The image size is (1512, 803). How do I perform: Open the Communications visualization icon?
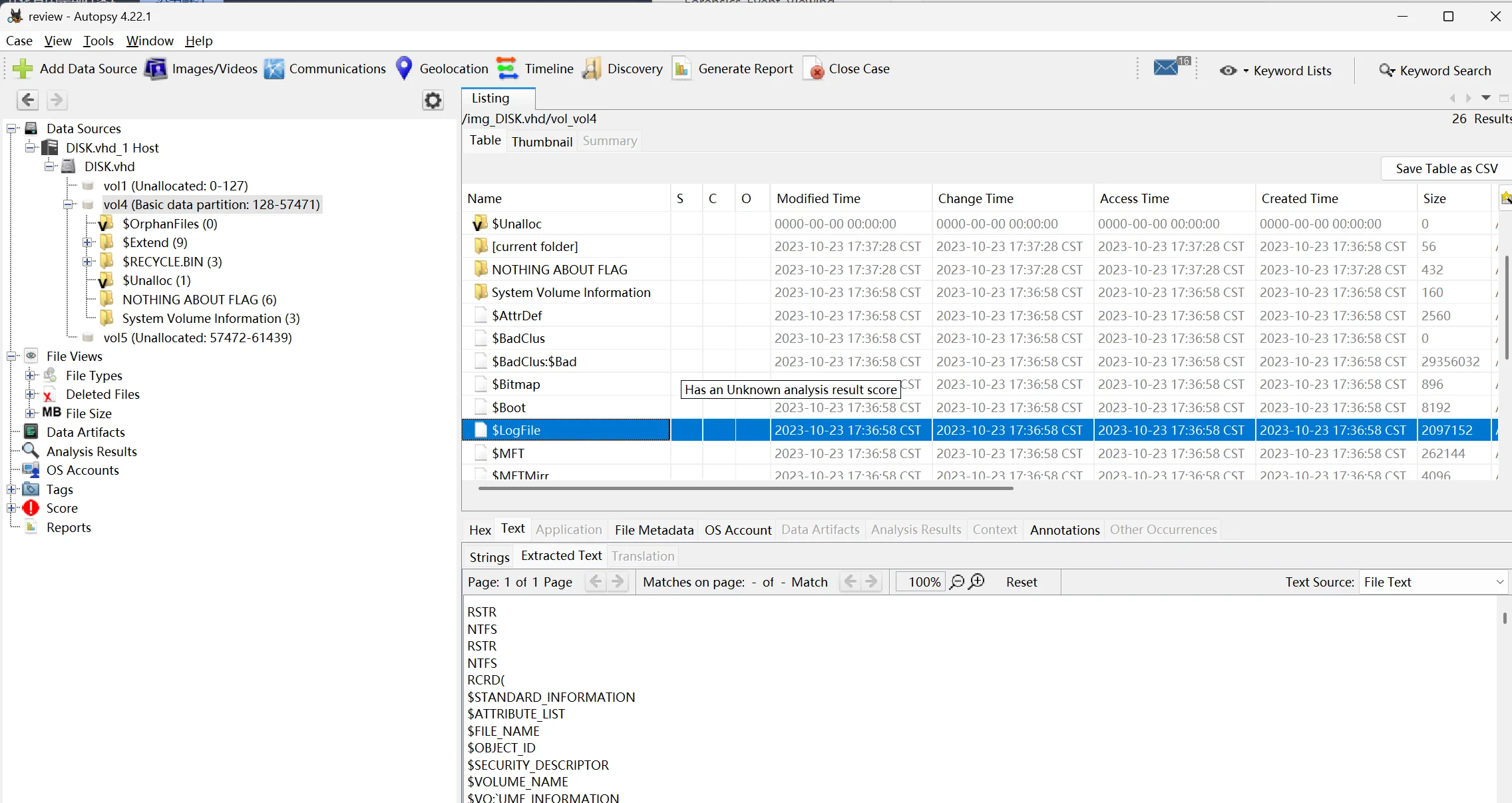point(274,69)
